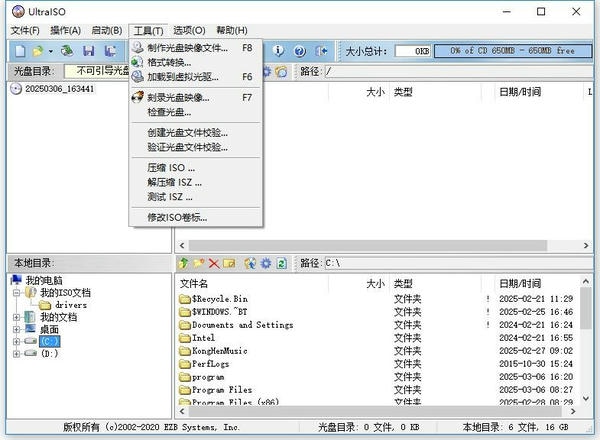This screenshot has height=440, width=600.
Task: Click the Save As toolbar icon
Action: [x=111, y=51]
